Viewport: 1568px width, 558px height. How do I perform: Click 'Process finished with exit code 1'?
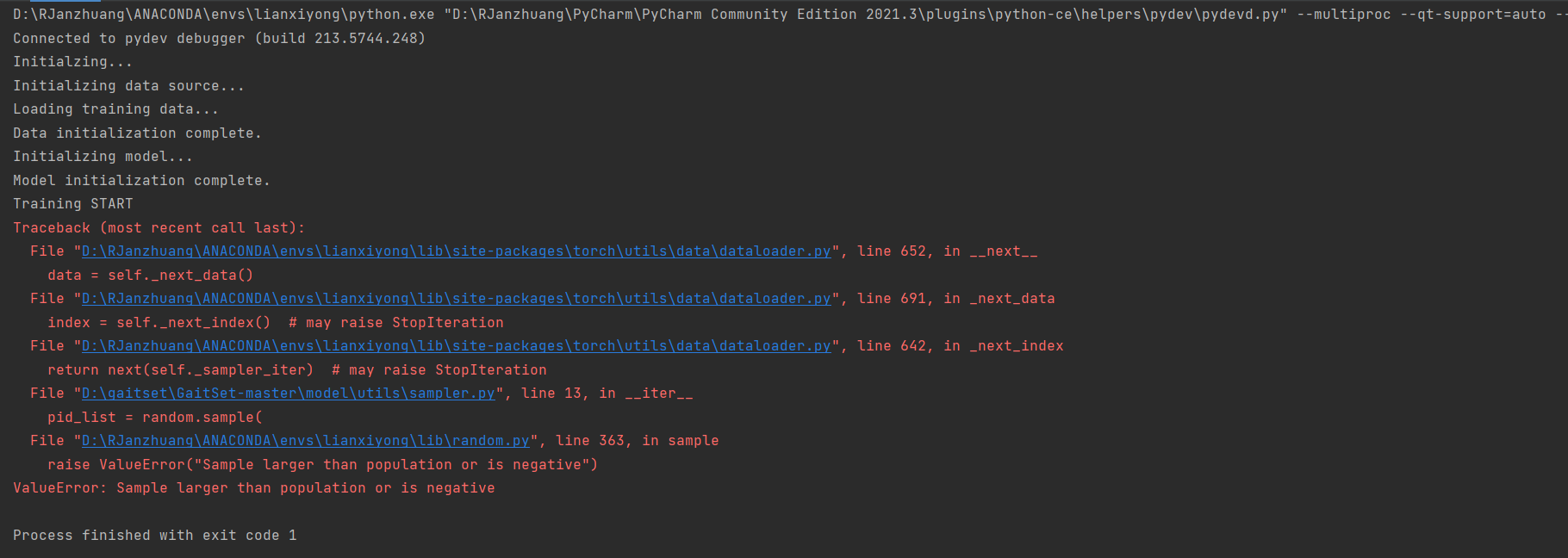(154, 536)
